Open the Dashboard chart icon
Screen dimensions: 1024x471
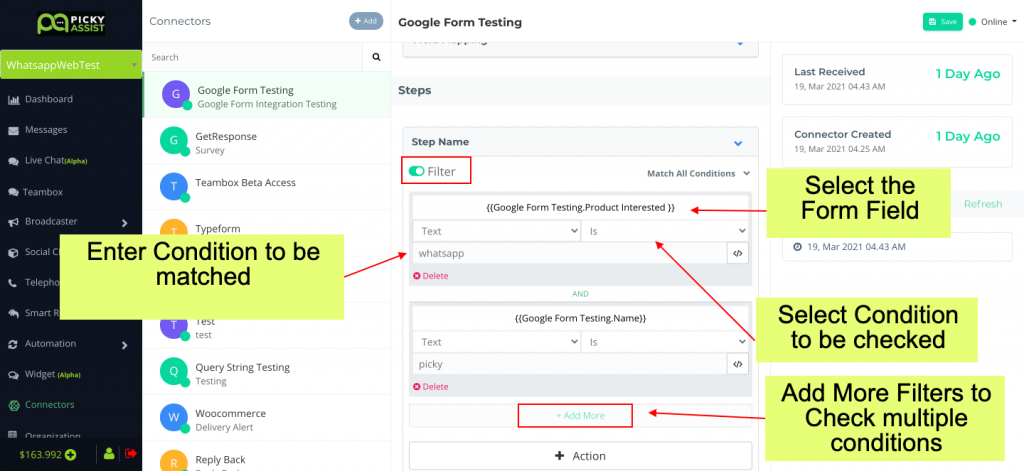click(13, 100)
